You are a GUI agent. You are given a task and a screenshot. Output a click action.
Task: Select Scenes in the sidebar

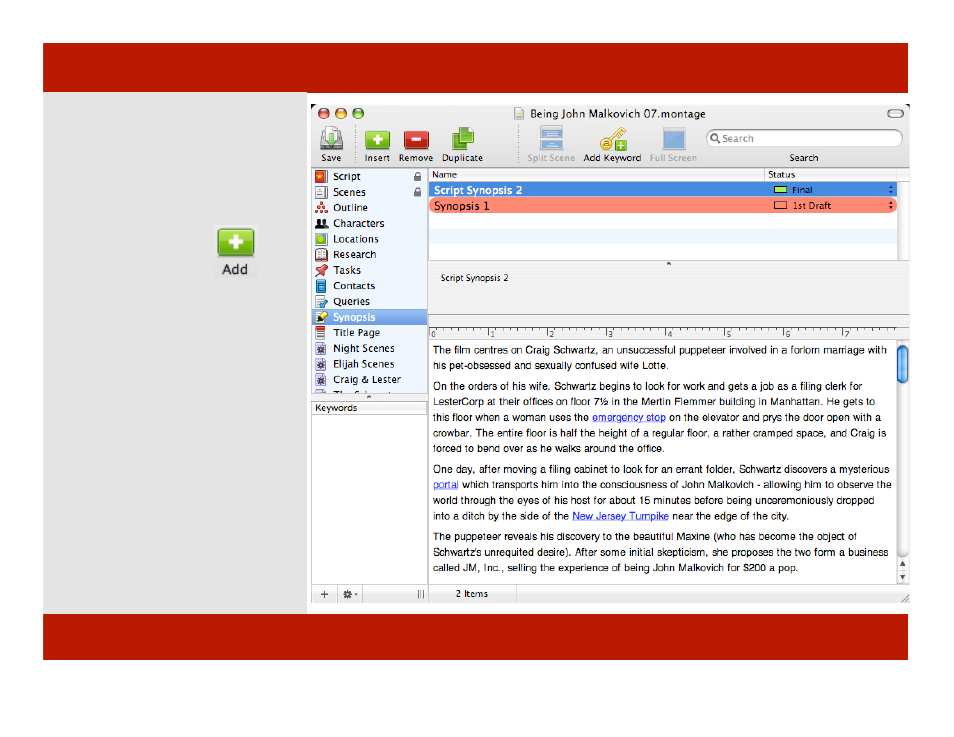[x=368, y=192]
